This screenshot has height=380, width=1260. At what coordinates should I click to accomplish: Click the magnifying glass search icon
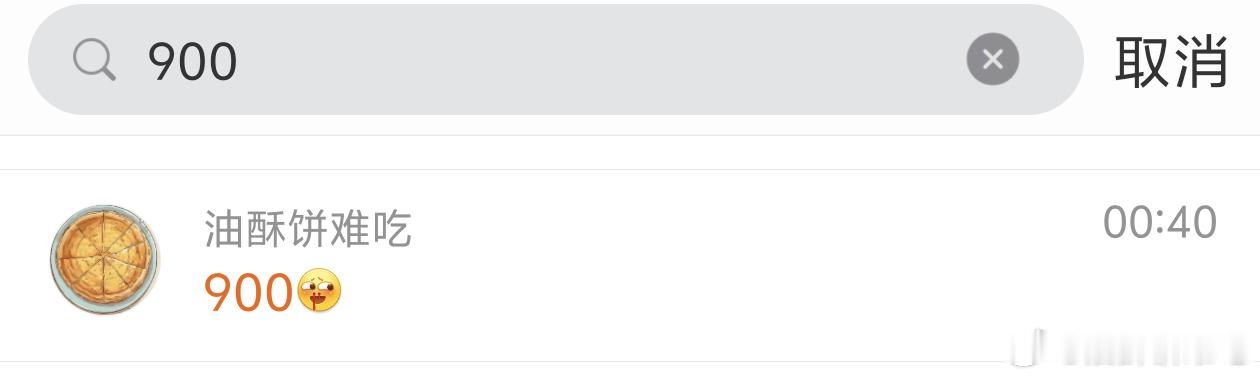pos(95,61)
